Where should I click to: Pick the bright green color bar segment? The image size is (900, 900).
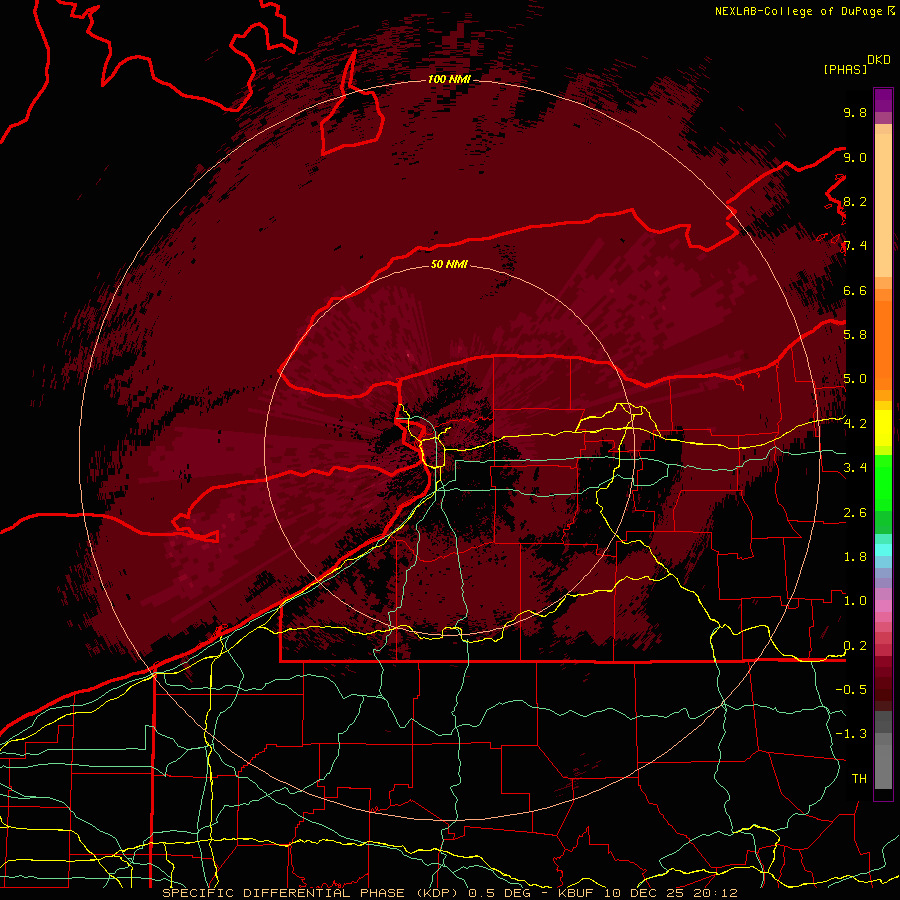tap(883, 482)
